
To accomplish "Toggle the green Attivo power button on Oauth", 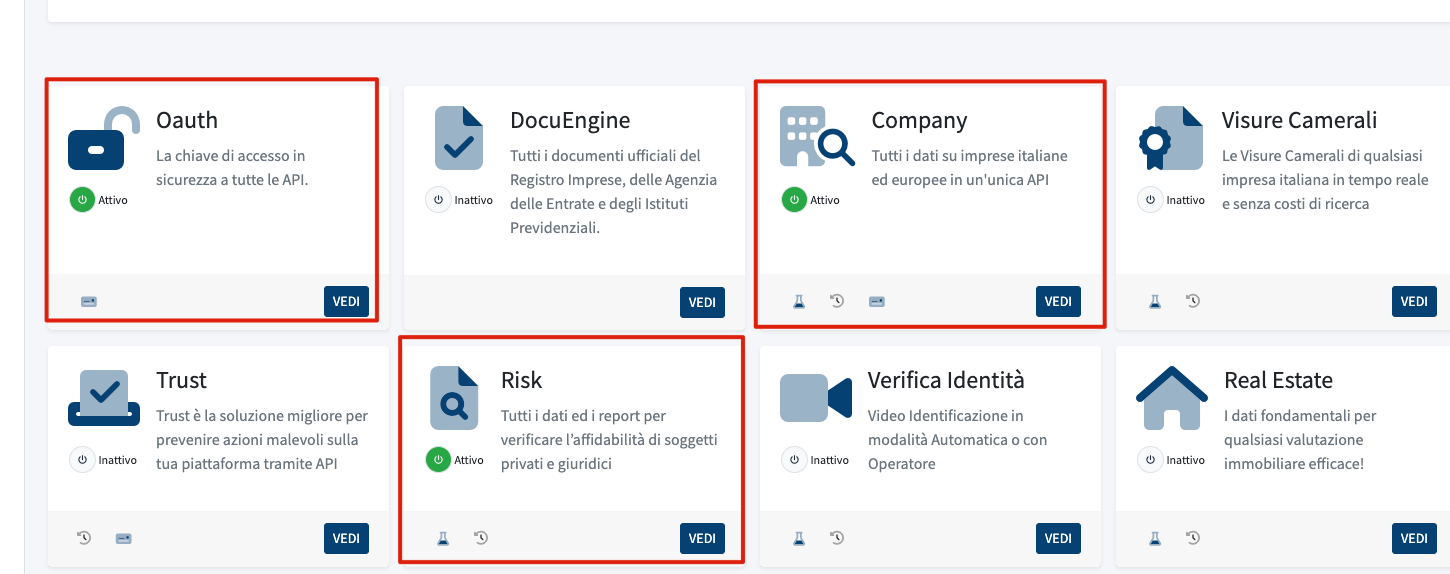I will pyautogui.click(x=82, y=199).
